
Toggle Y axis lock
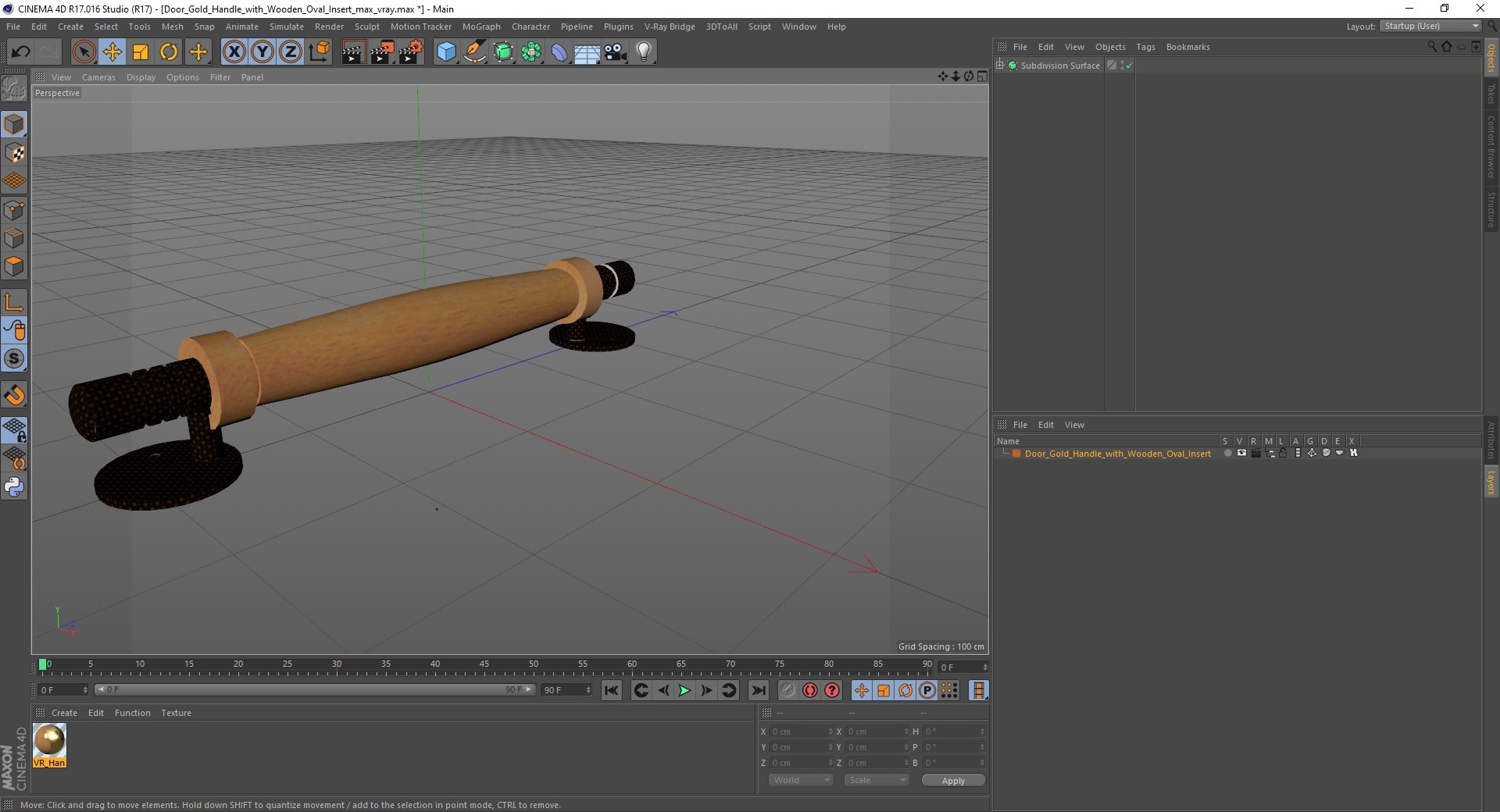pos(262,52)
